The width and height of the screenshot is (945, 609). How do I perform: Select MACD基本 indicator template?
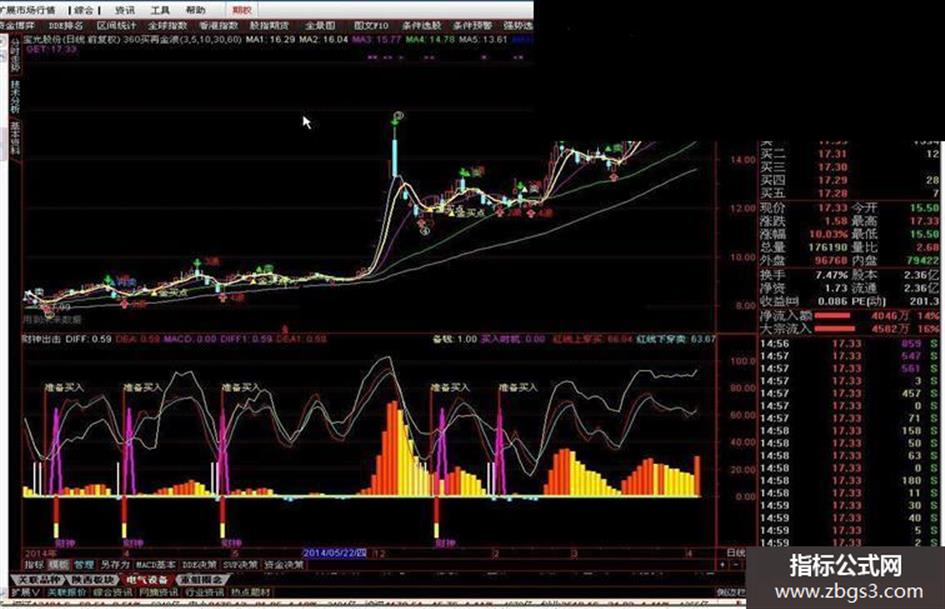click(155, 565)
